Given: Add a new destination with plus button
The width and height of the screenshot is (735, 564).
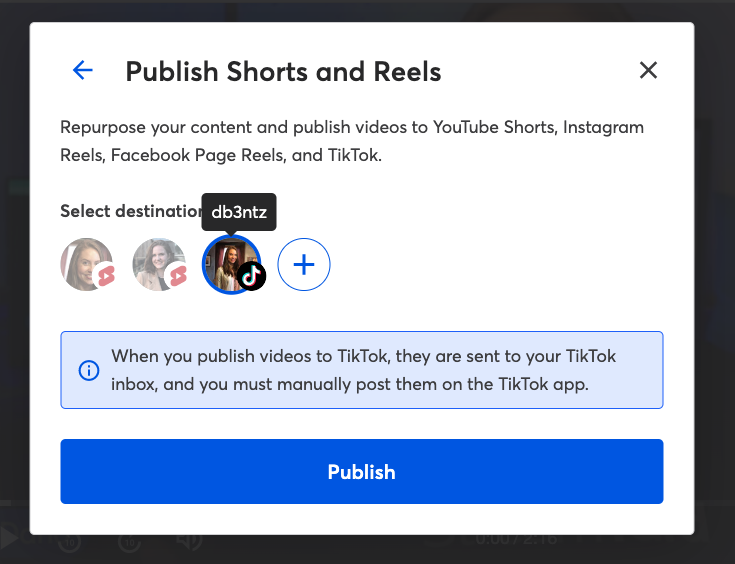Looking at the screenshot, I should [x=304, y=264].
